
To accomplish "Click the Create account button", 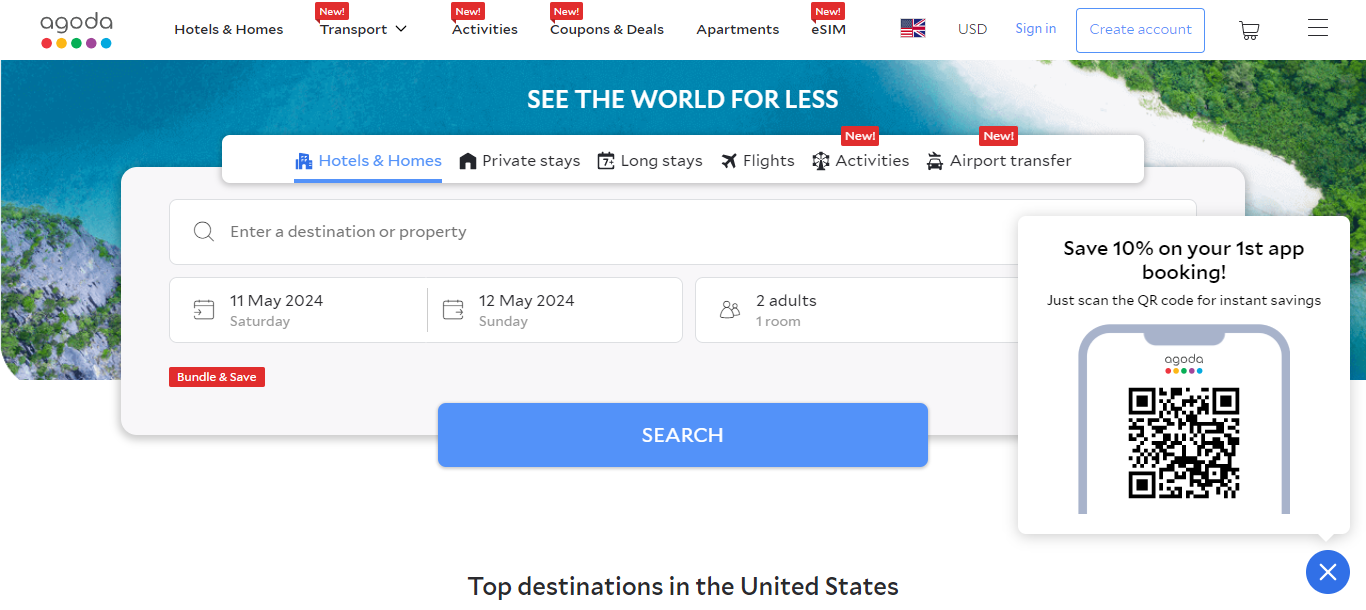I will pos(1140,30).
